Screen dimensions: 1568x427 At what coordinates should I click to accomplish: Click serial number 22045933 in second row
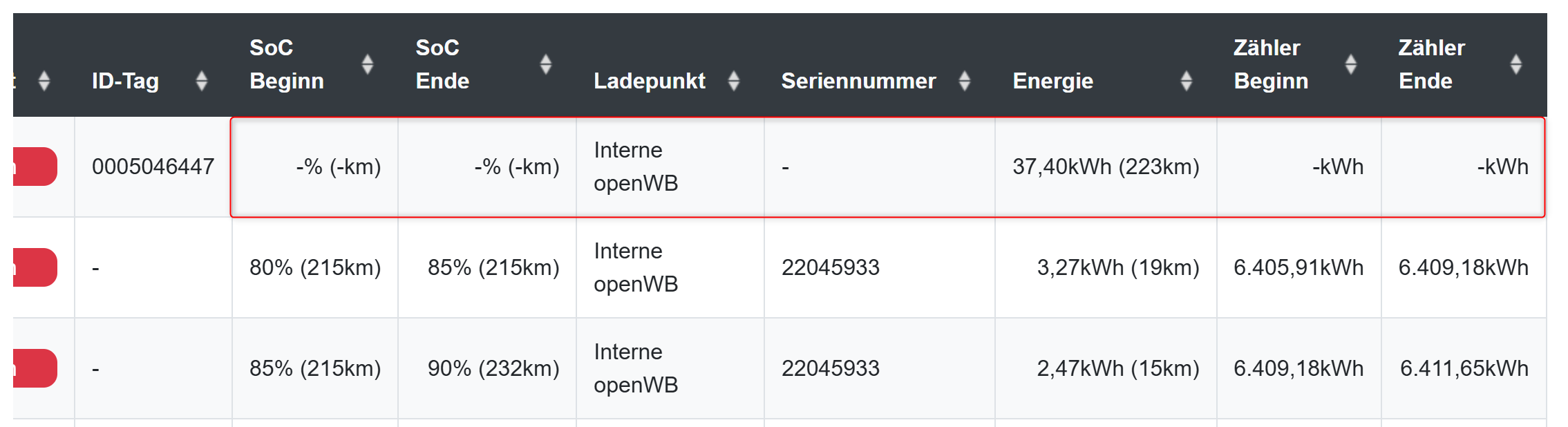830,267
